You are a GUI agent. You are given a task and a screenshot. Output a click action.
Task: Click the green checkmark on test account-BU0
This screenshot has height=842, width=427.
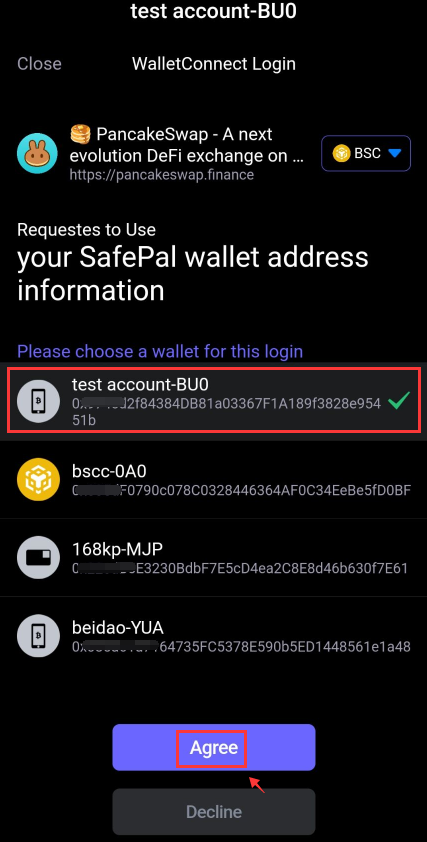click(398, 401)
